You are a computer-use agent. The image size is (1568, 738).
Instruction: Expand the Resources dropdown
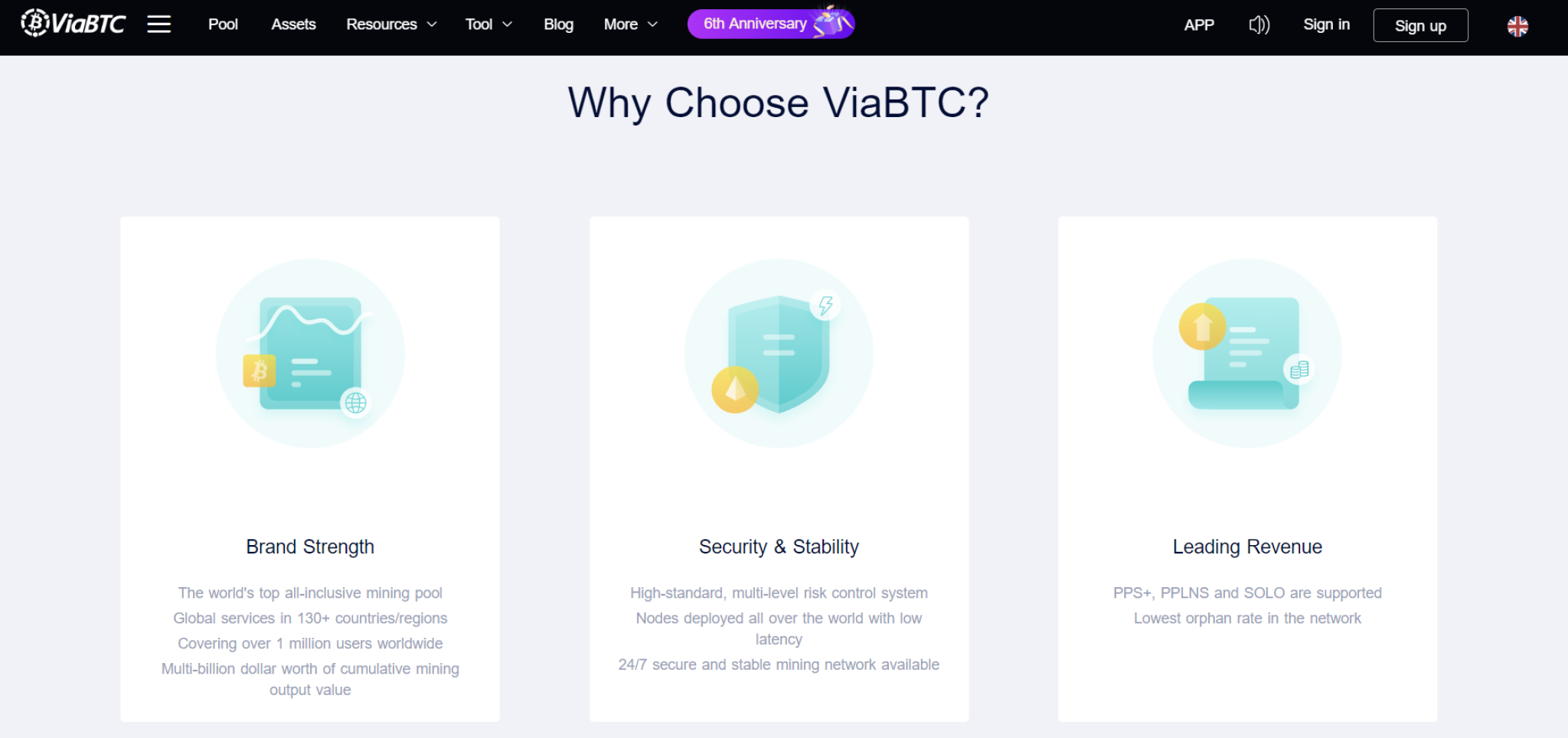pos(390,24)
